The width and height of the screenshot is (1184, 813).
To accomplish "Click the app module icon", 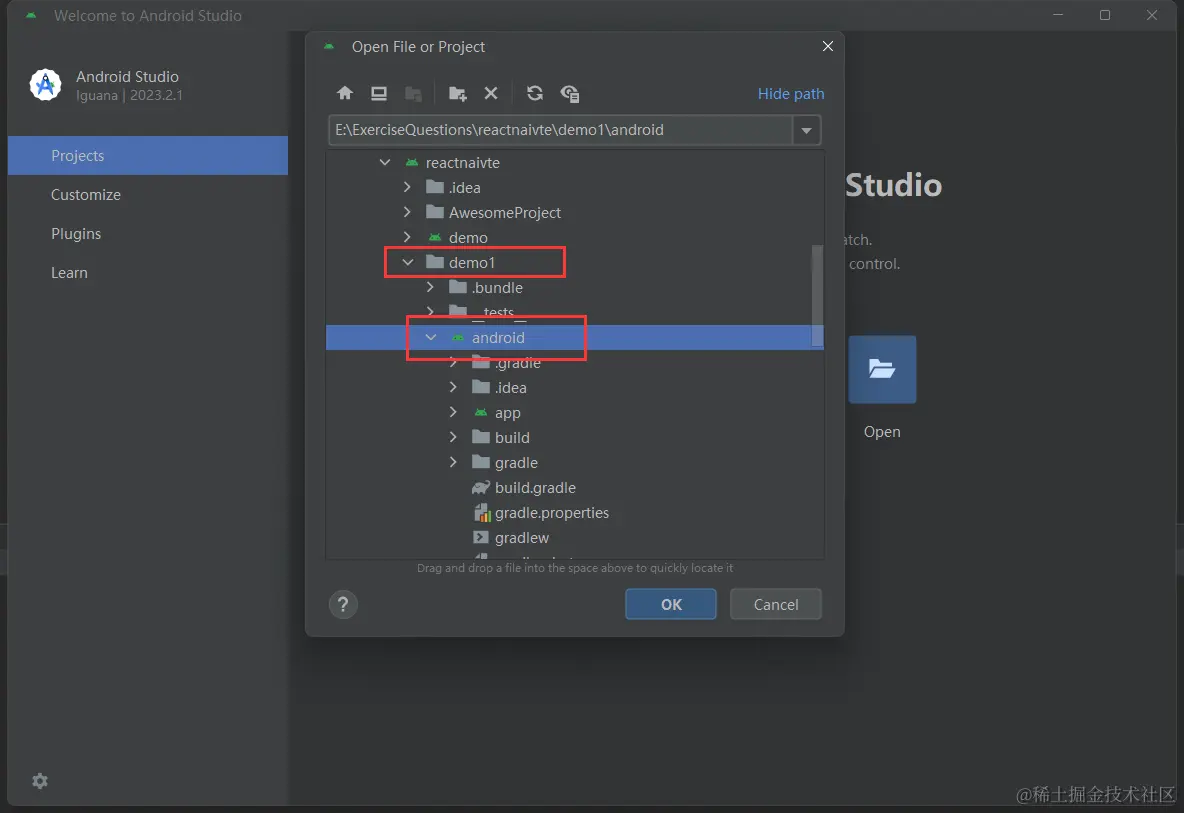I will pos(481,412).
